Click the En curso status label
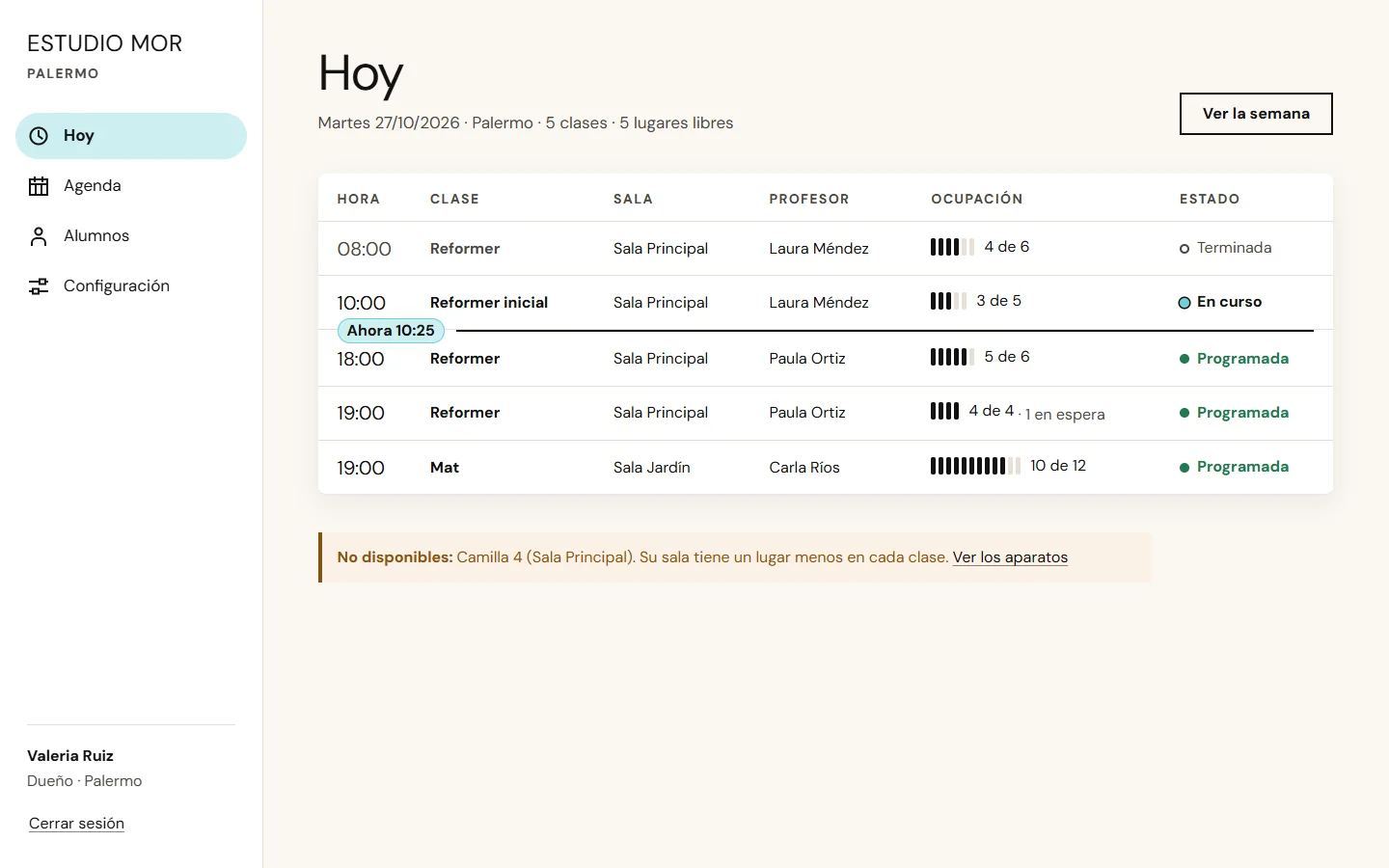The image size is (1389, 868). click(x=1230, y=302)
